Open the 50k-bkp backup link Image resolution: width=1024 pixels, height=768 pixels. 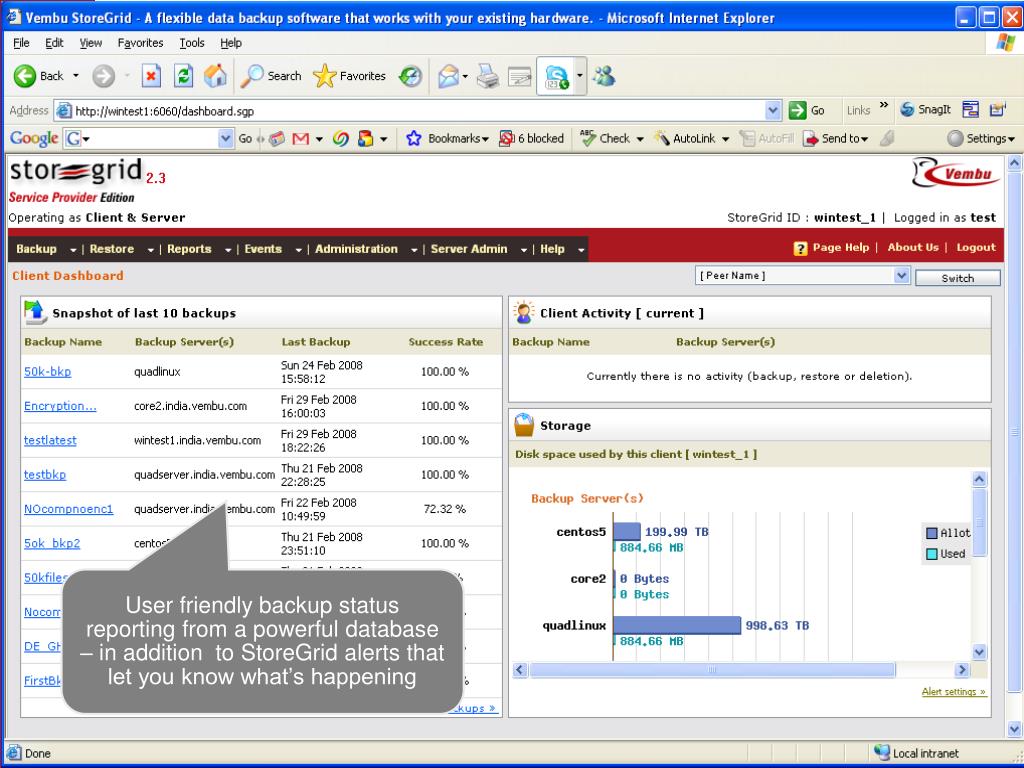coord(48,372)
